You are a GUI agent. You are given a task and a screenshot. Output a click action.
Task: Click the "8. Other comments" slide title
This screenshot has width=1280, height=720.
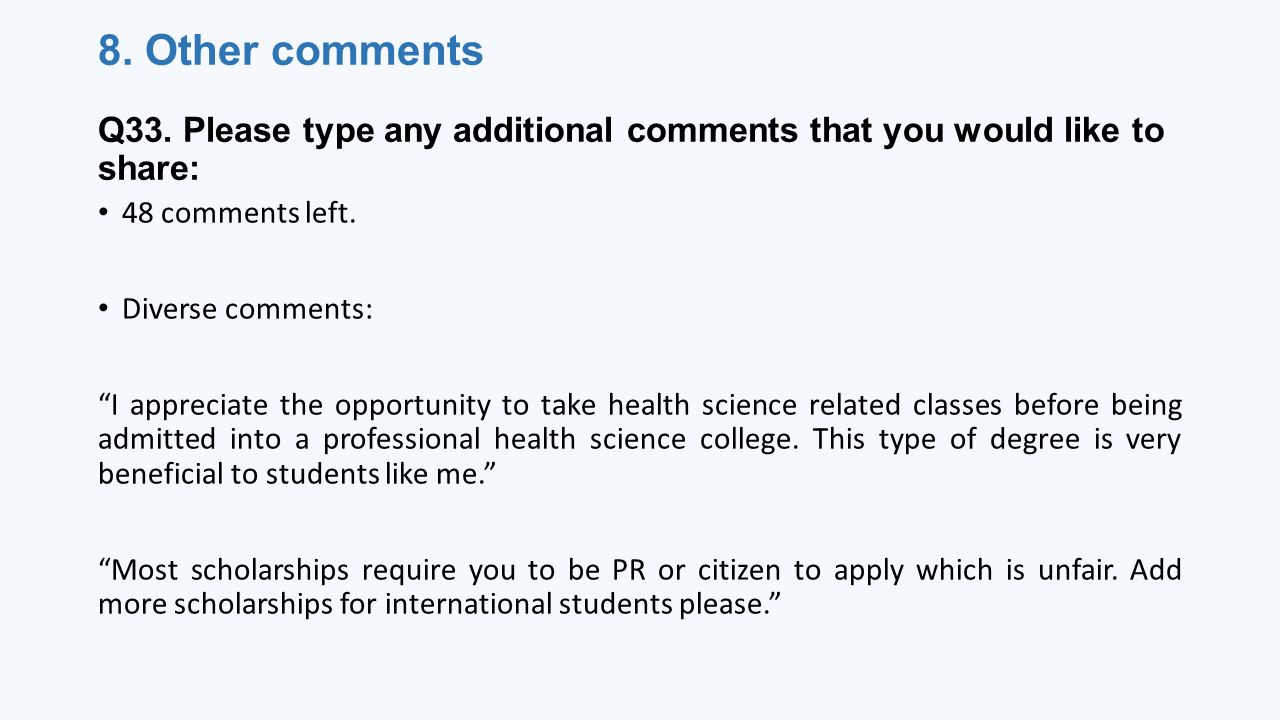(x=291, y=50)
